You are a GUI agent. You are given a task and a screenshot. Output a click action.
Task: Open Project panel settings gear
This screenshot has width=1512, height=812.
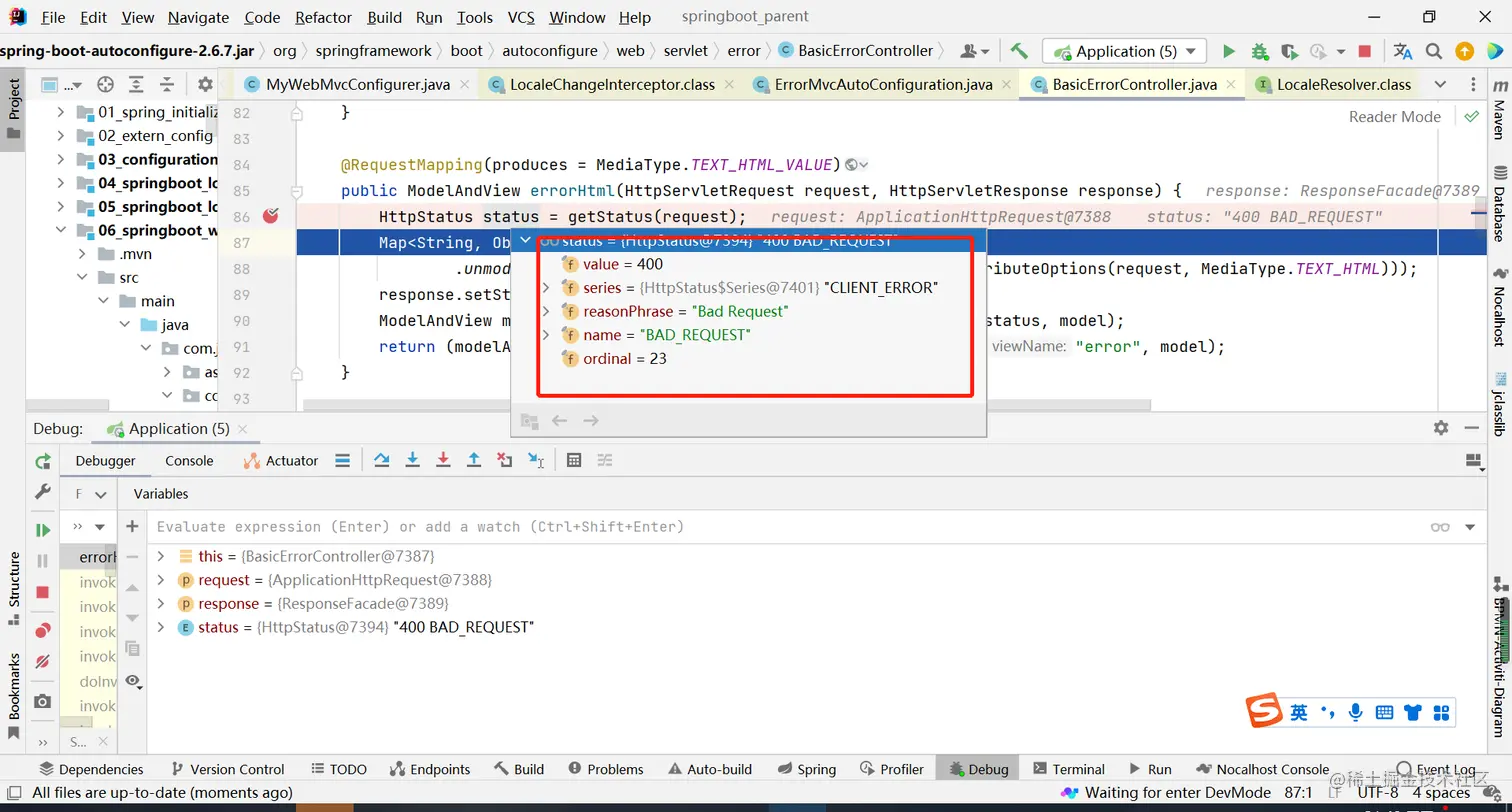(x=205, y=84)
